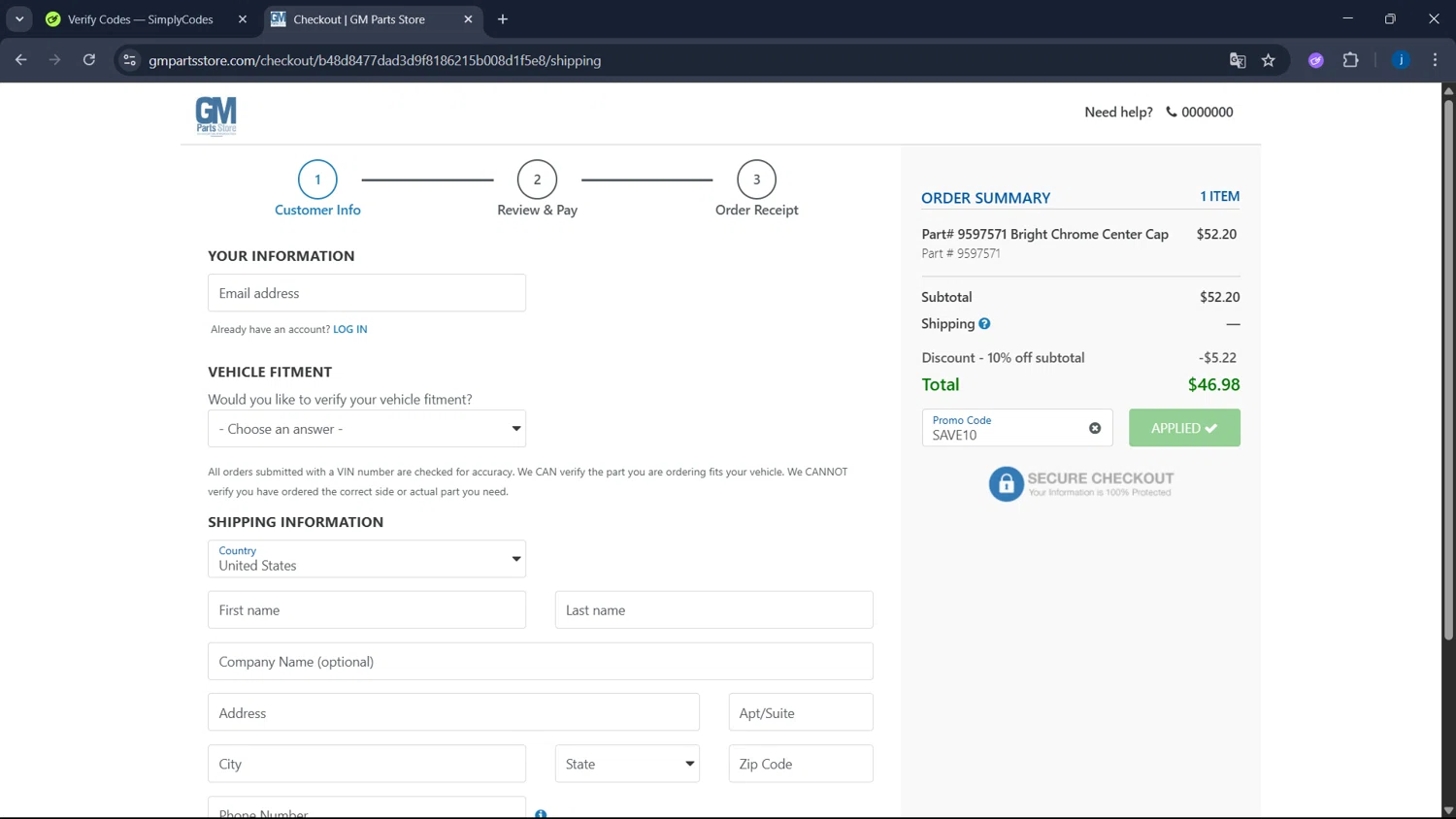
Task: Click the step 3 Order Receipt circle
Action: point(756,180)
